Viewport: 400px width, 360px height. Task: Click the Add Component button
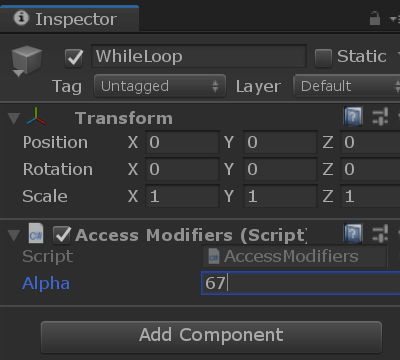coord(211,337)
